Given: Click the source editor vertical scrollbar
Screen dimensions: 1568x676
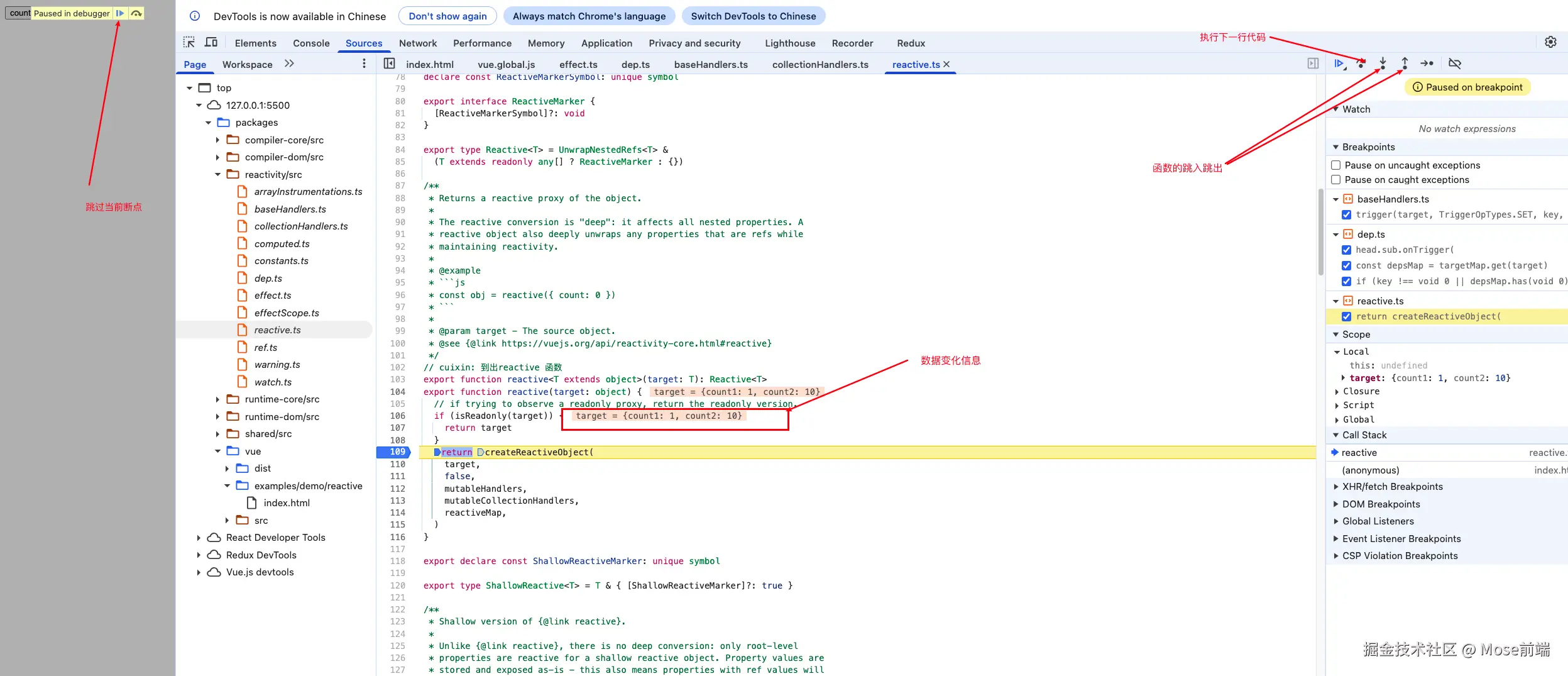Looking at the screenshot, I should [1320, 233].
